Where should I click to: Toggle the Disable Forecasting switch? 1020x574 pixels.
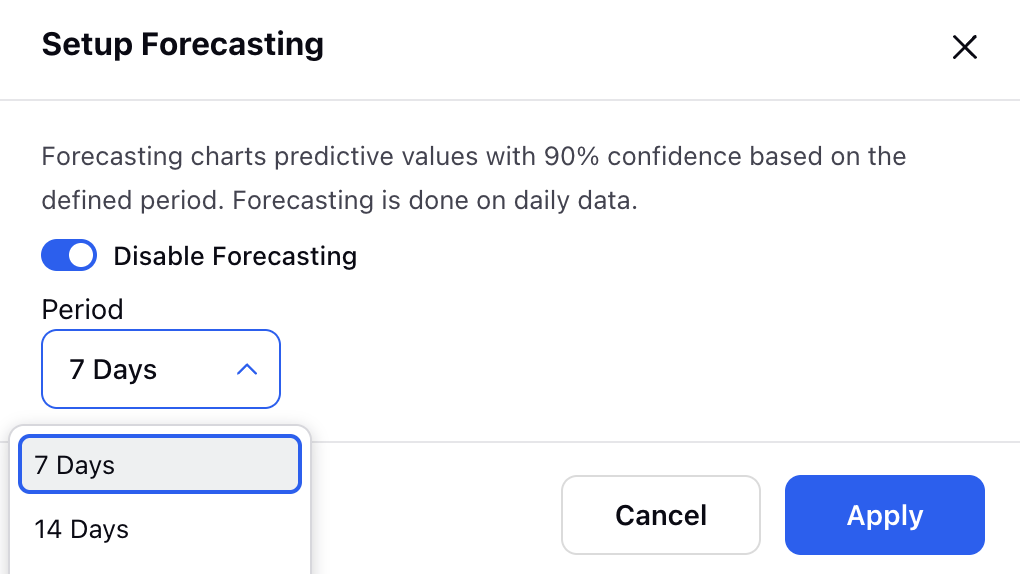tap(69, 255)
